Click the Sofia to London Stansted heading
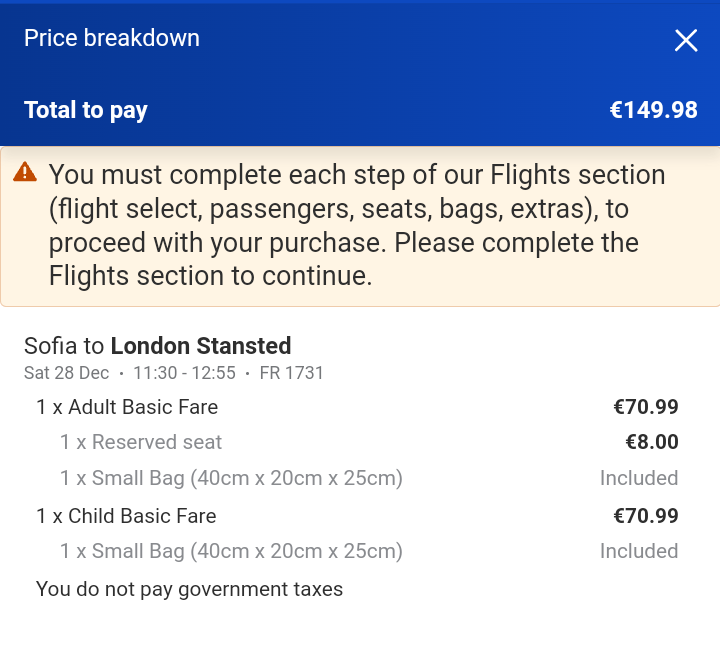Image resolution: width=720 pixels, height=668 pixels. pyautogui.click(x=157, y=346)
